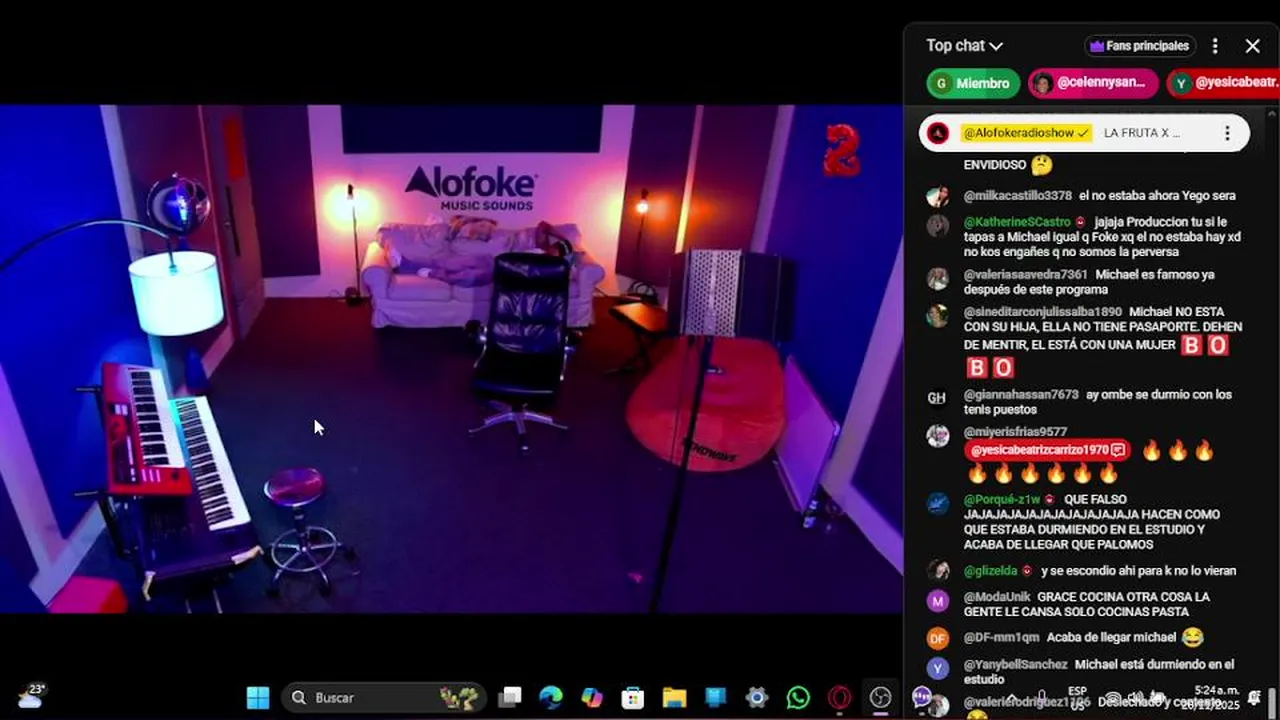
Task: Click @YanybellSanchez username
Action: click(x=1016, y=664)
